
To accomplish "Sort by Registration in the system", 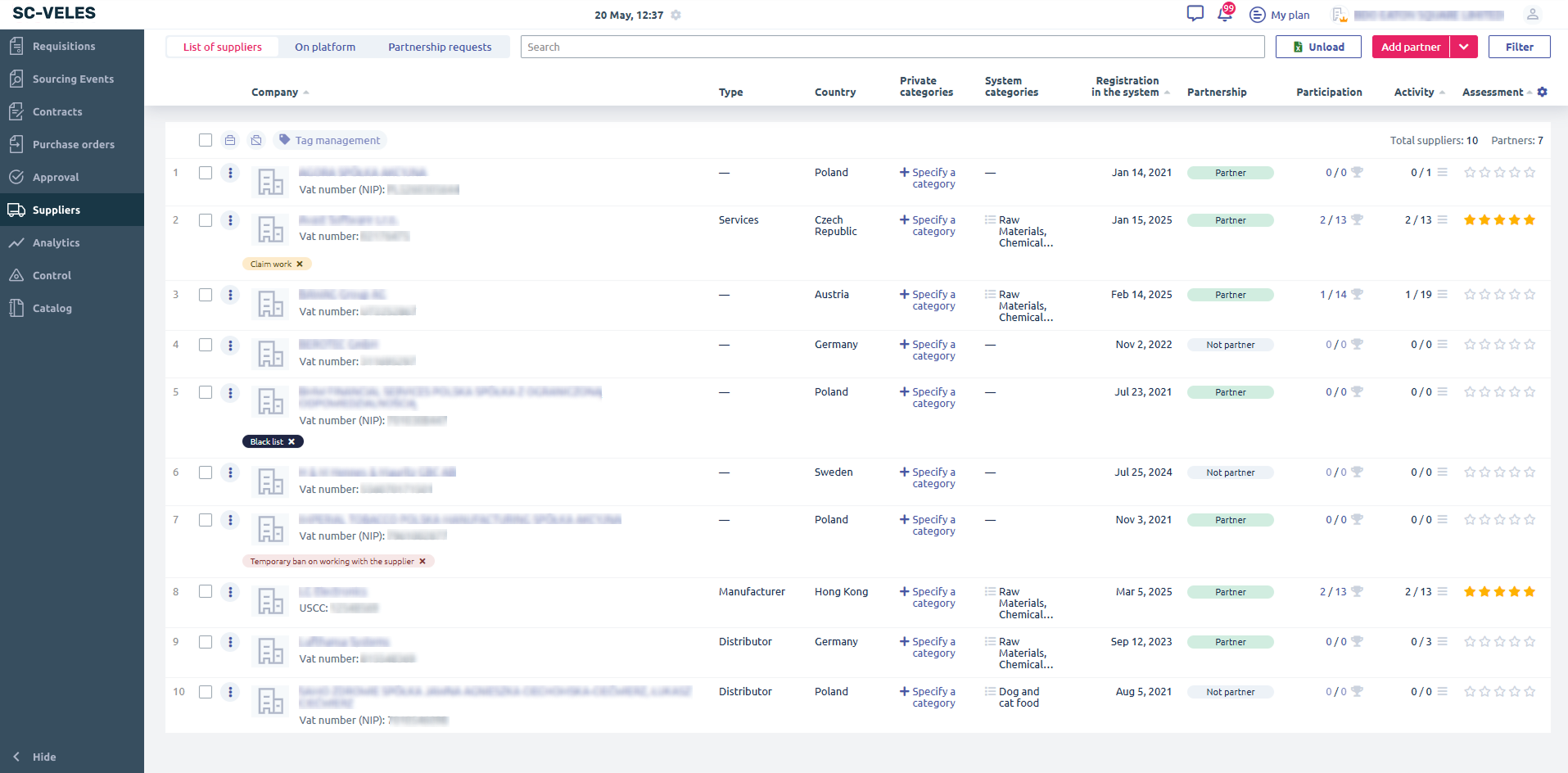I will coord(1126,87).
